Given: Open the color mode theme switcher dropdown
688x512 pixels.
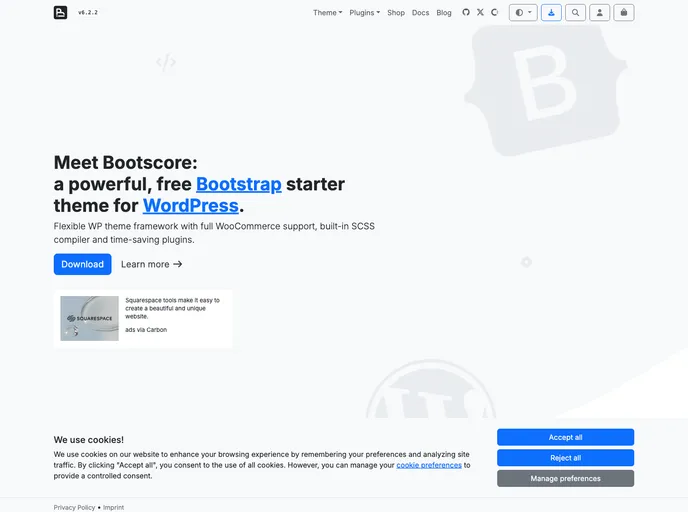Looking at the screenshot, I should tap(523, 13).
